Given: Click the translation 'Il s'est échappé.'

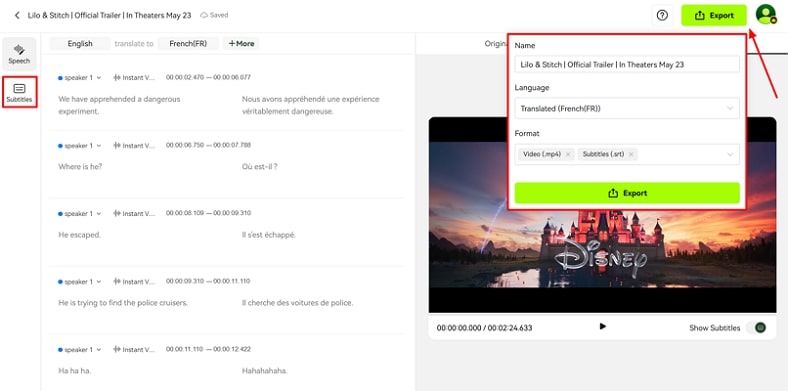Looking at the screenshot, I should 269,235.
